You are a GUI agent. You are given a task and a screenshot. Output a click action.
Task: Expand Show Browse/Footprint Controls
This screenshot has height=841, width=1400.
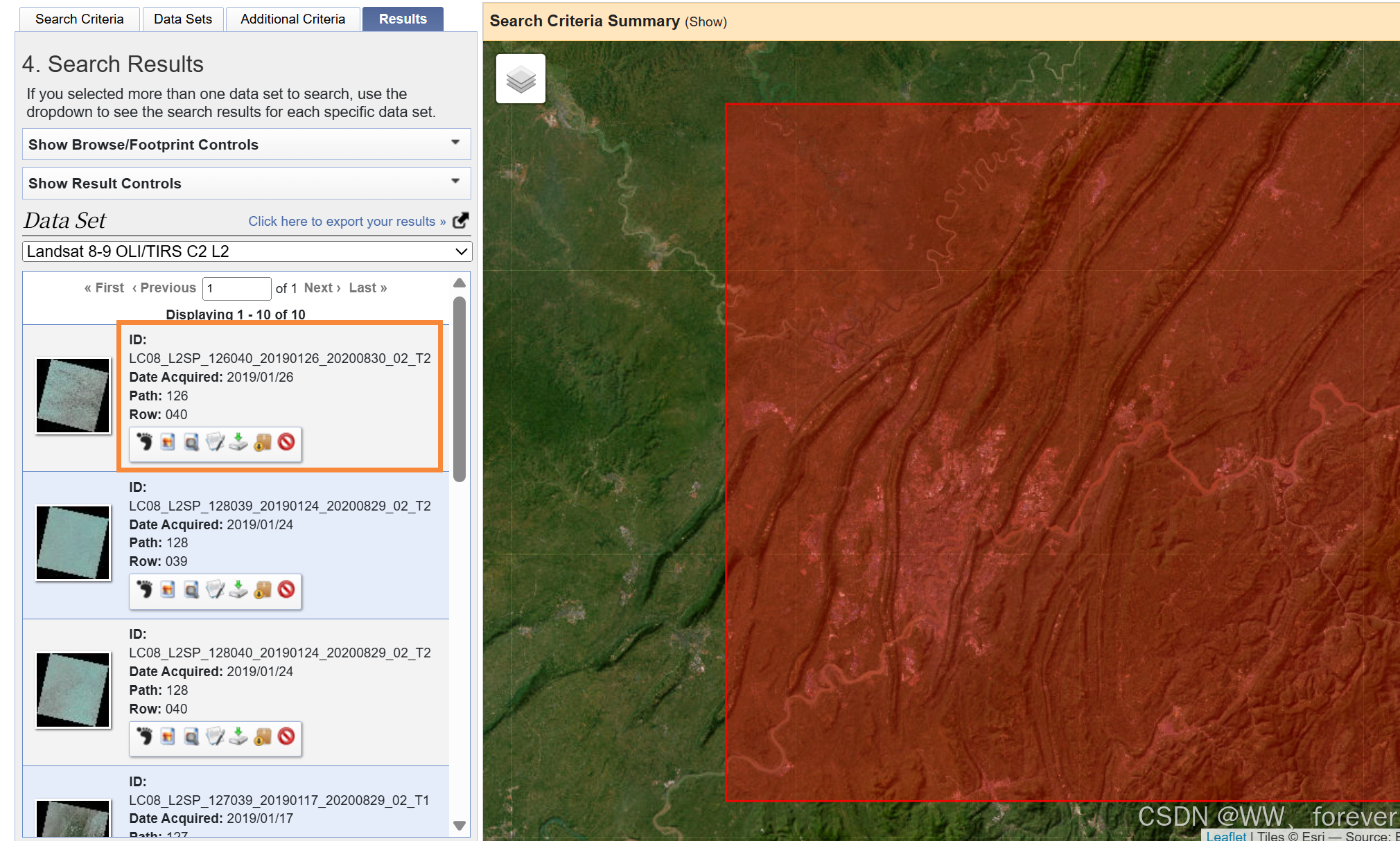coord(246,144)
